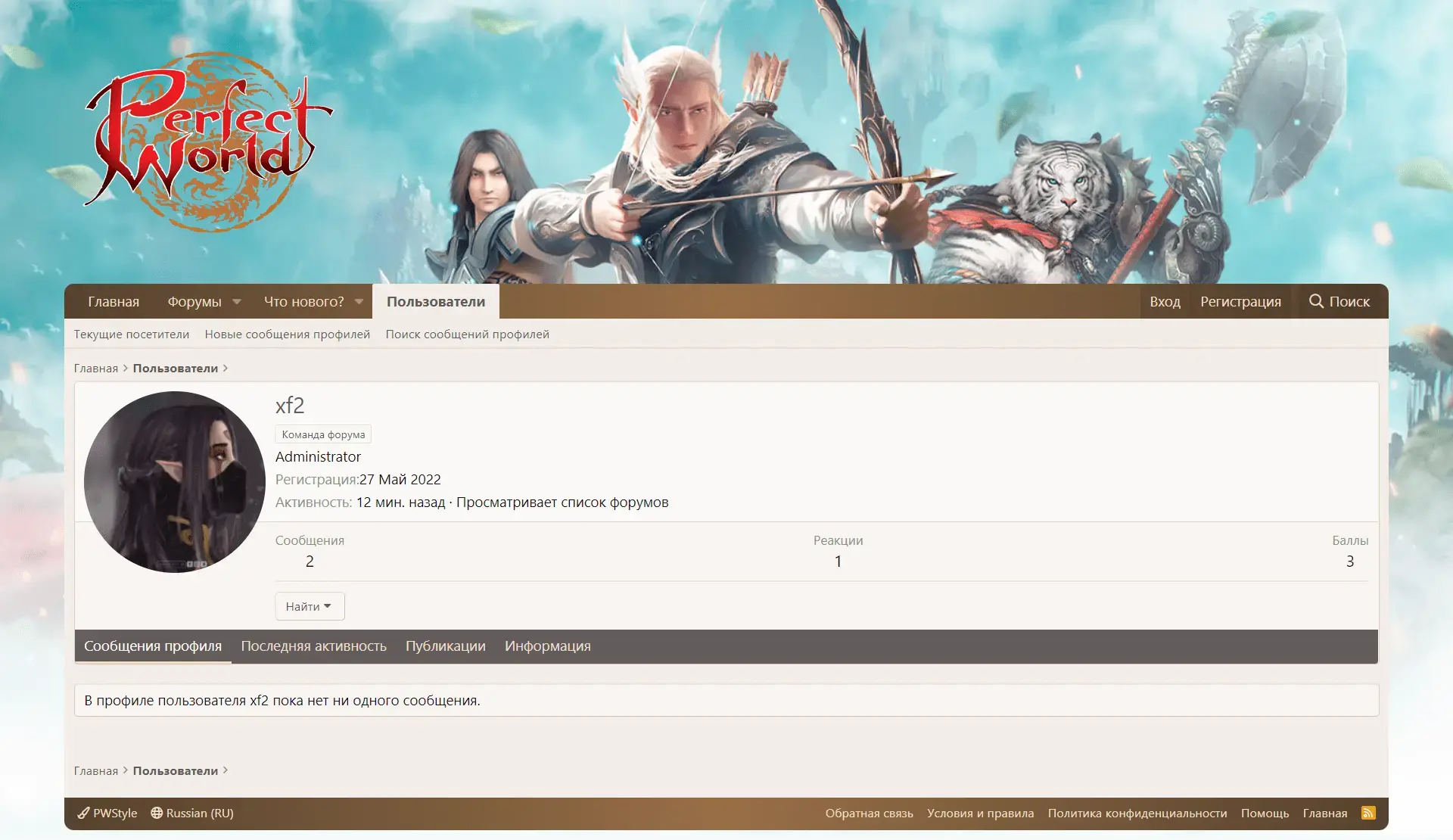Click the Perfect World logo
This screenshot has width=1453, height=840.
tap(208, 142)
